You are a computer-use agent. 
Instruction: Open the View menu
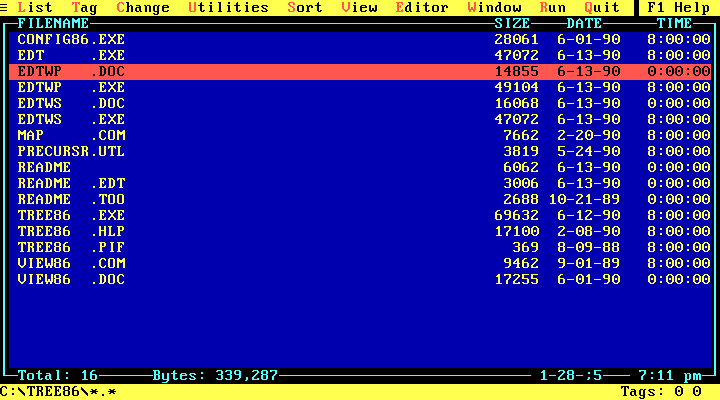coord(359,8)
